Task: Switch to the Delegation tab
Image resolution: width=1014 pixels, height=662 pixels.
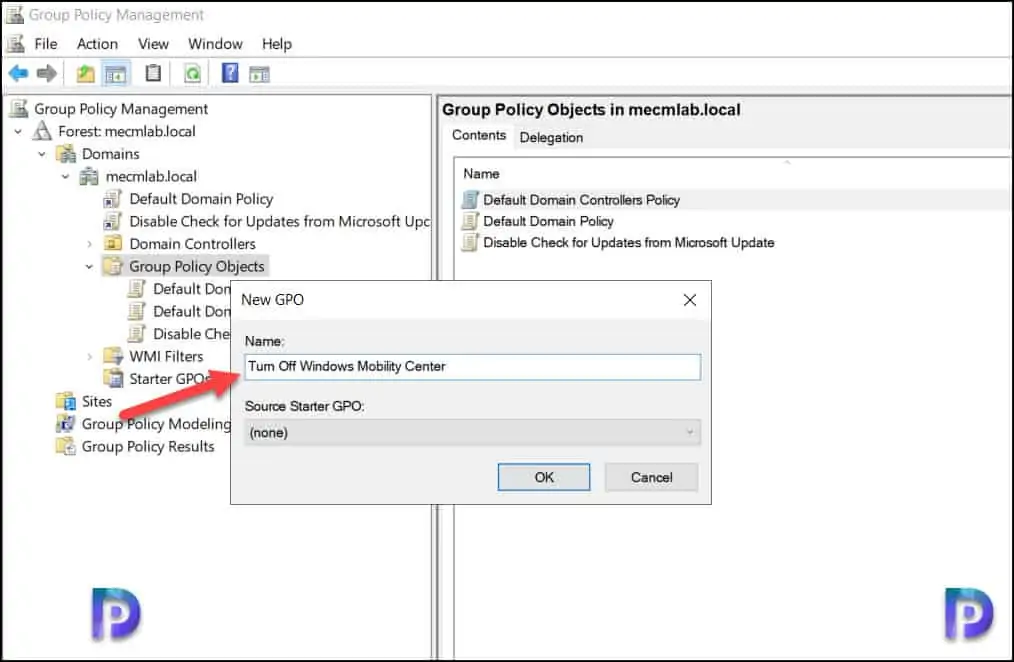Action: (551, 137)
